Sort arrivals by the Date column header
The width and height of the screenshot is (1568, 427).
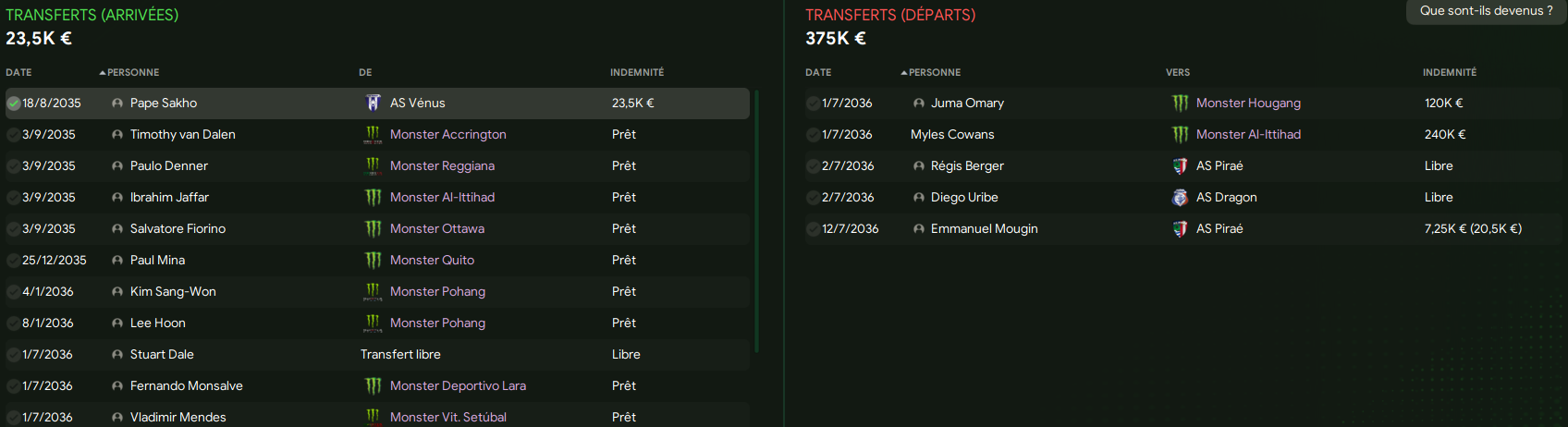click(18, 72)
